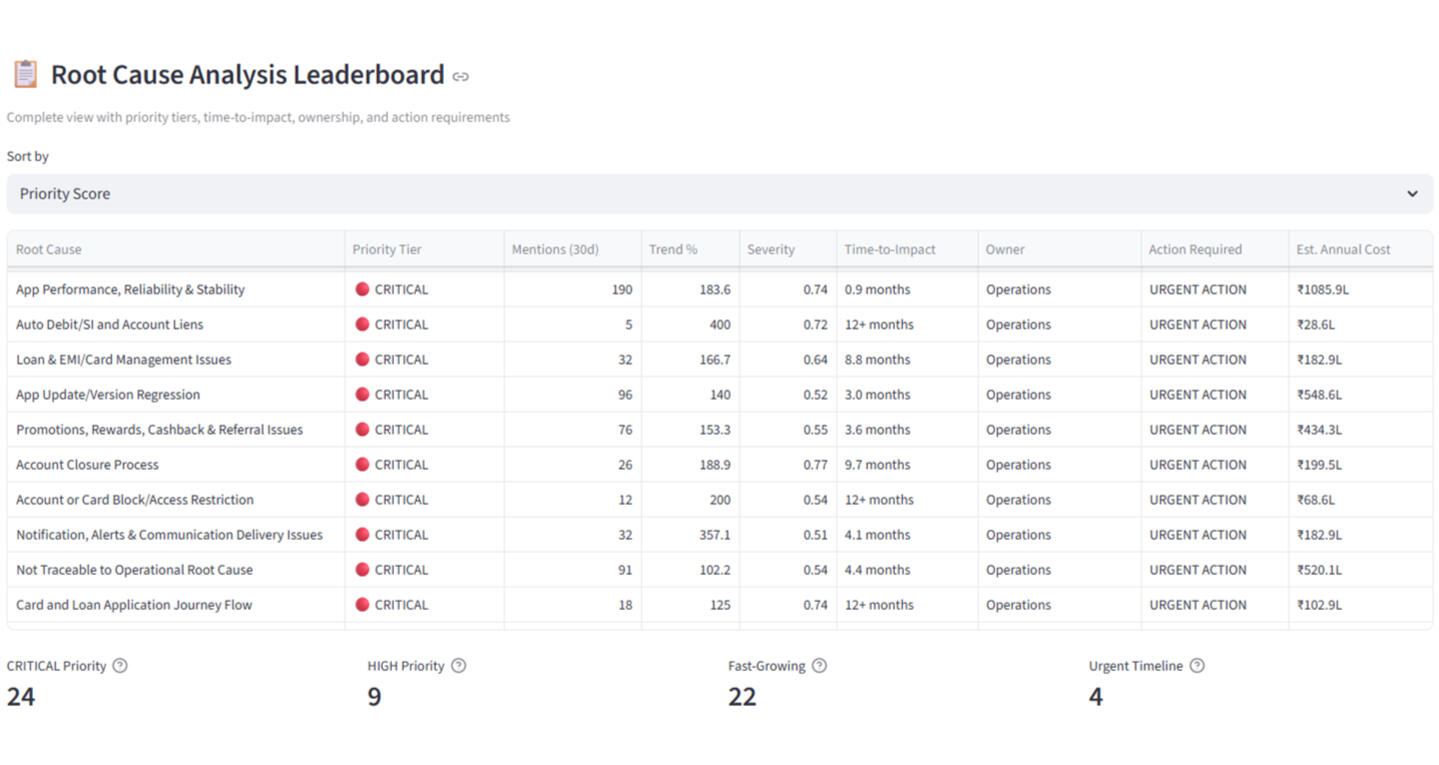This screenshot has height=765, width=1439.
Task: Click the help icon next to CRITICAL Priority
Action: click(120, 666)
